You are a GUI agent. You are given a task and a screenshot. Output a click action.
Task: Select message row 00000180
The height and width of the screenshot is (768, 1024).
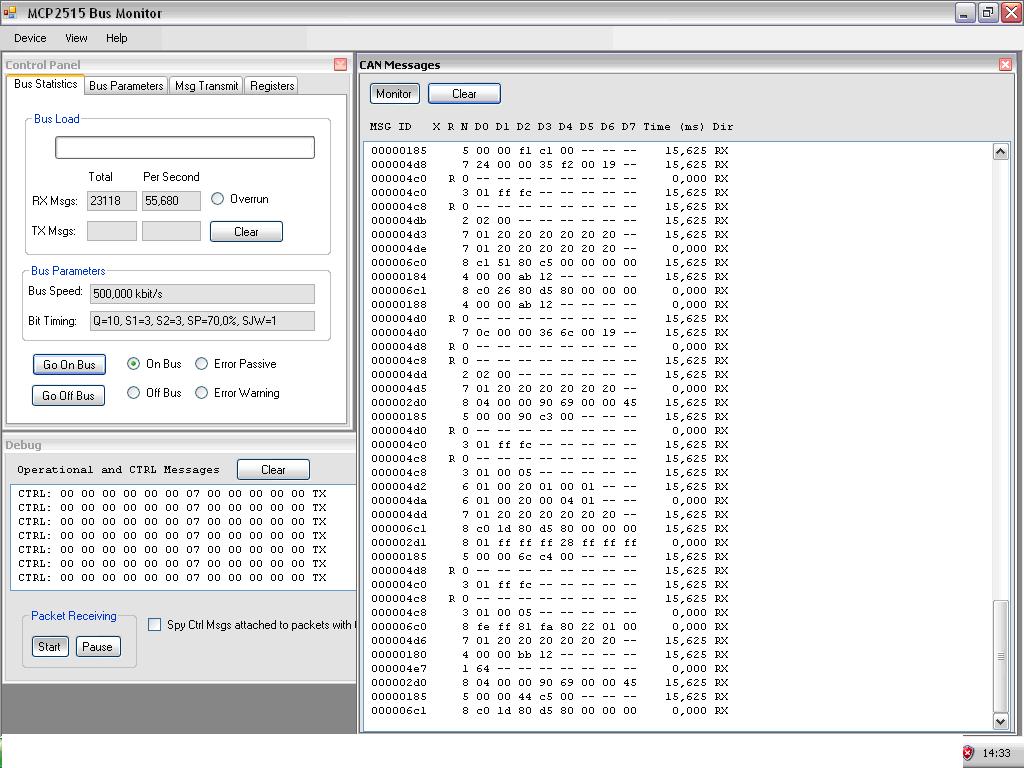click(550, 654)
